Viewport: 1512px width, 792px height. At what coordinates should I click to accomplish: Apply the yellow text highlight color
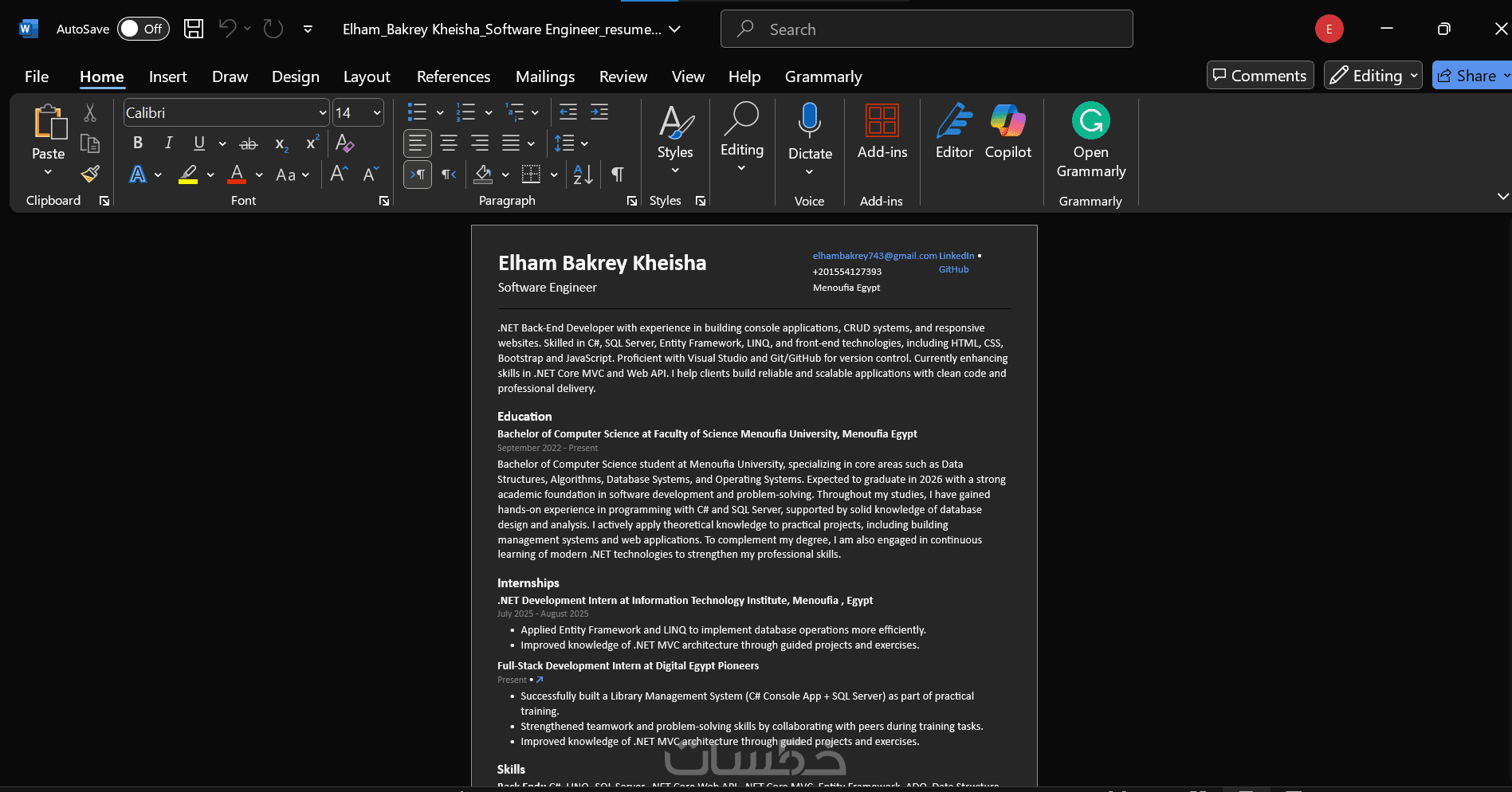(x=188, y=174)
